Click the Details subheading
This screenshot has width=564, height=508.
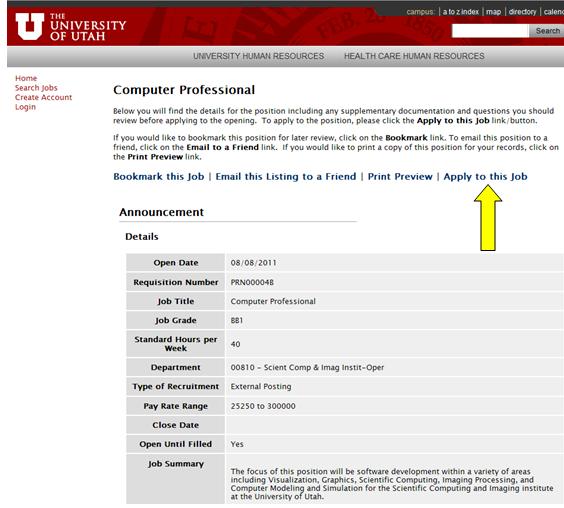click(142, 237)
